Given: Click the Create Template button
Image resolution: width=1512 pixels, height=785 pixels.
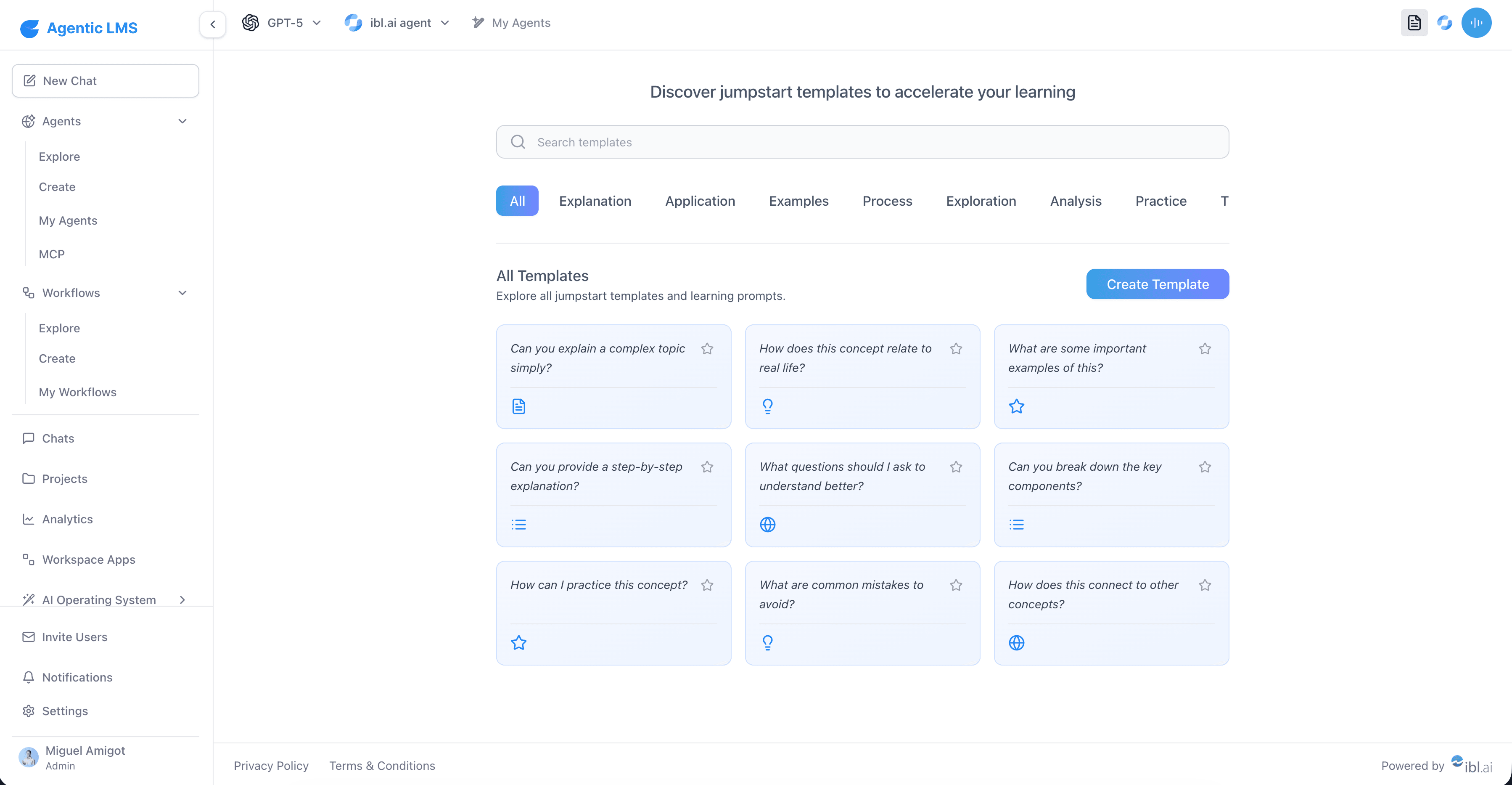Looking at the screenshot, I should (1157, 284).
